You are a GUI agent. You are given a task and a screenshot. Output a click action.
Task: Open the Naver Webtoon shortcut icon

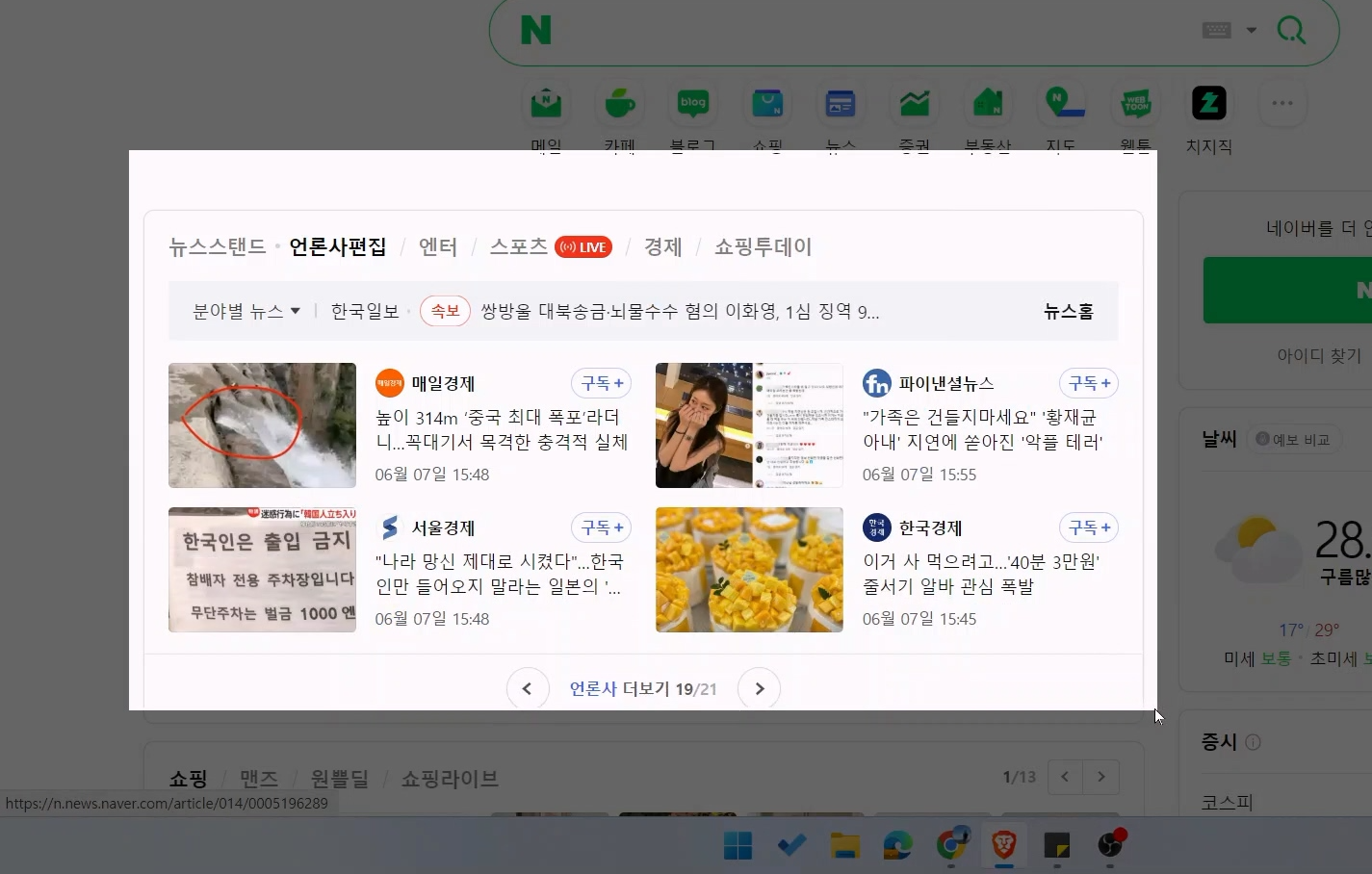point(1136,103)
